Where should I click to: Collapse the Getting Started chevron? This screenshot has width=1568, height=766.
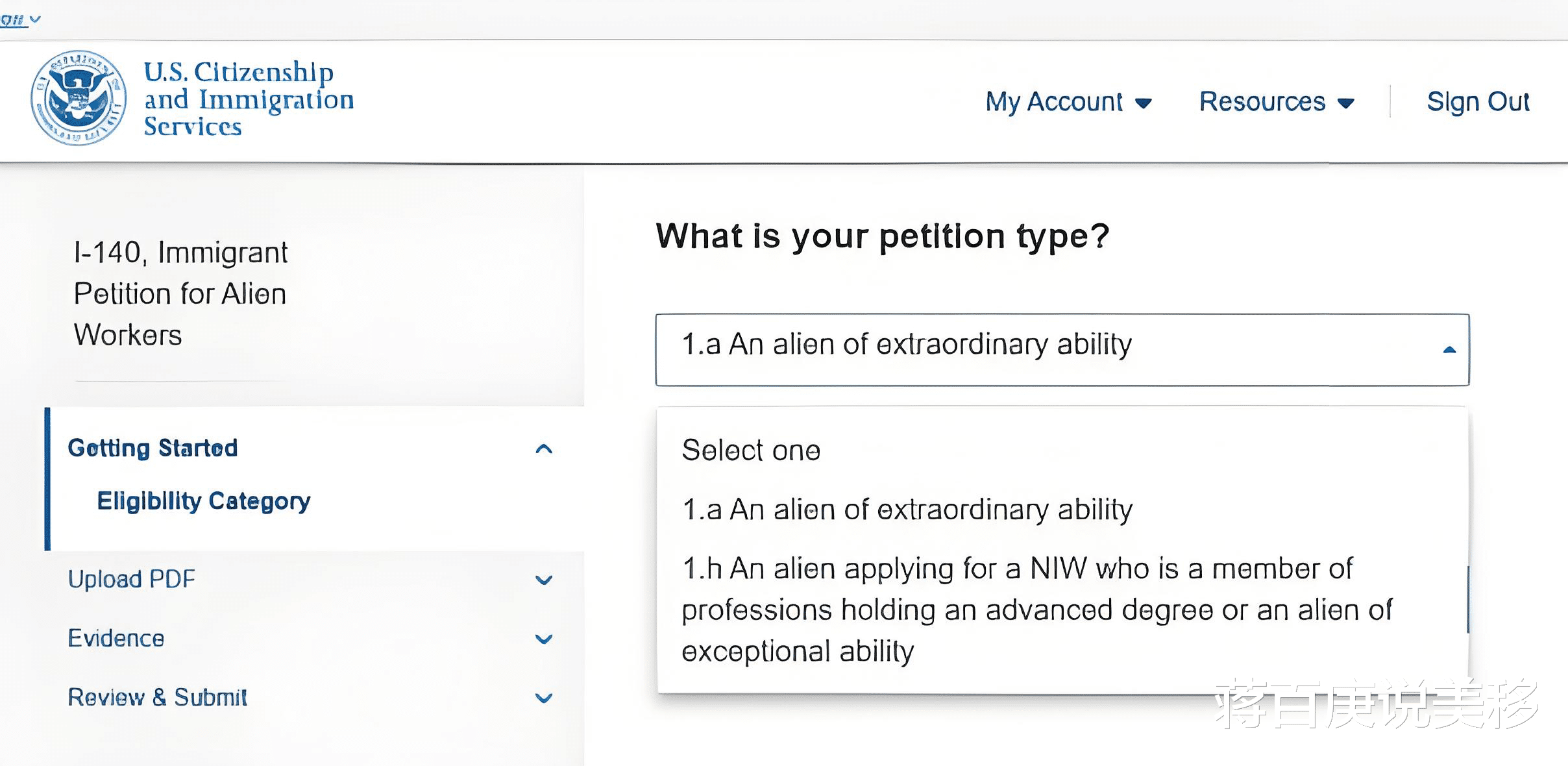coord(544,449)
